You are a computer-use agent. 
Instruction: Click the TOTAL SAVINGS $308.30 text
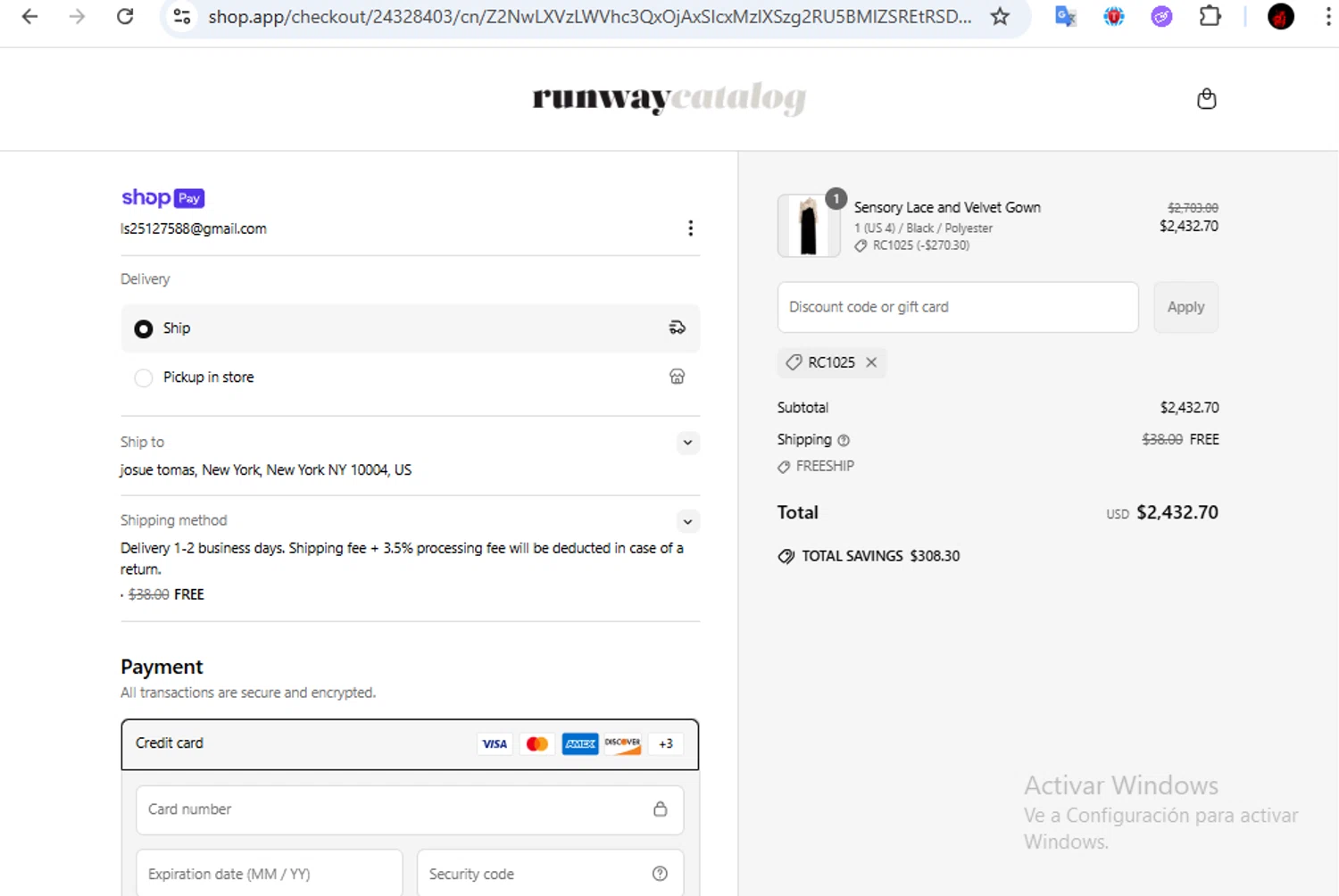pyautogui.click(x=880, y=556)
